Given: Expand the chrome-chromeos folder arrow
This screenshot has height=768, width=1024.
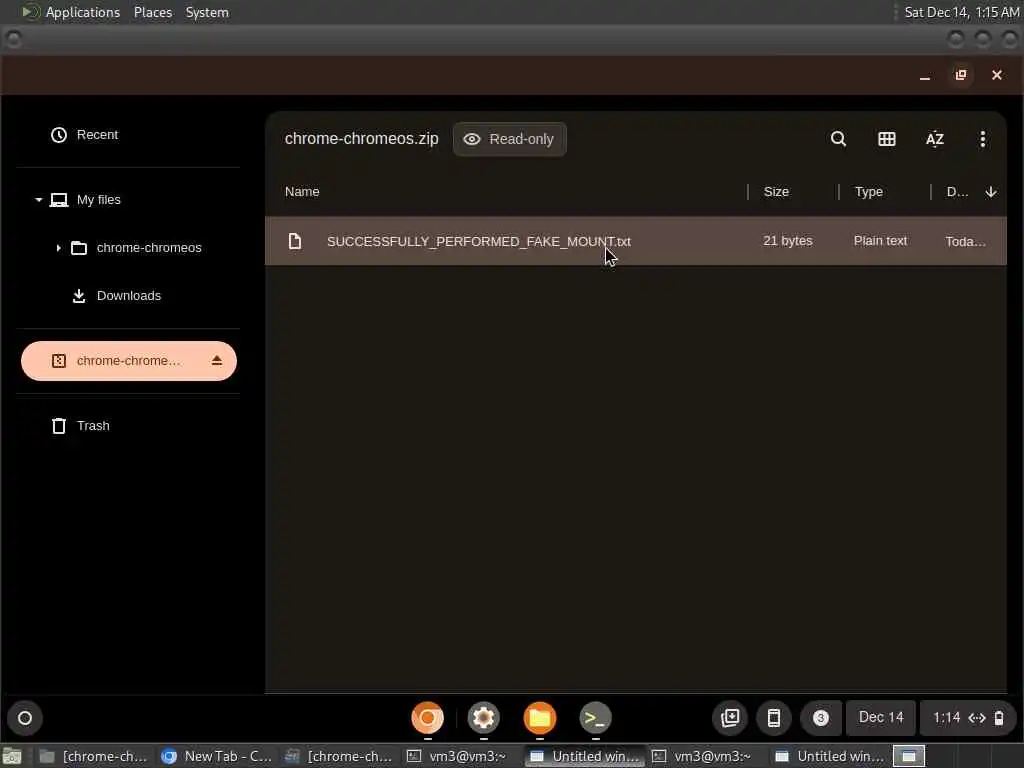Looking at the screenshot, I should click(58, 248).
